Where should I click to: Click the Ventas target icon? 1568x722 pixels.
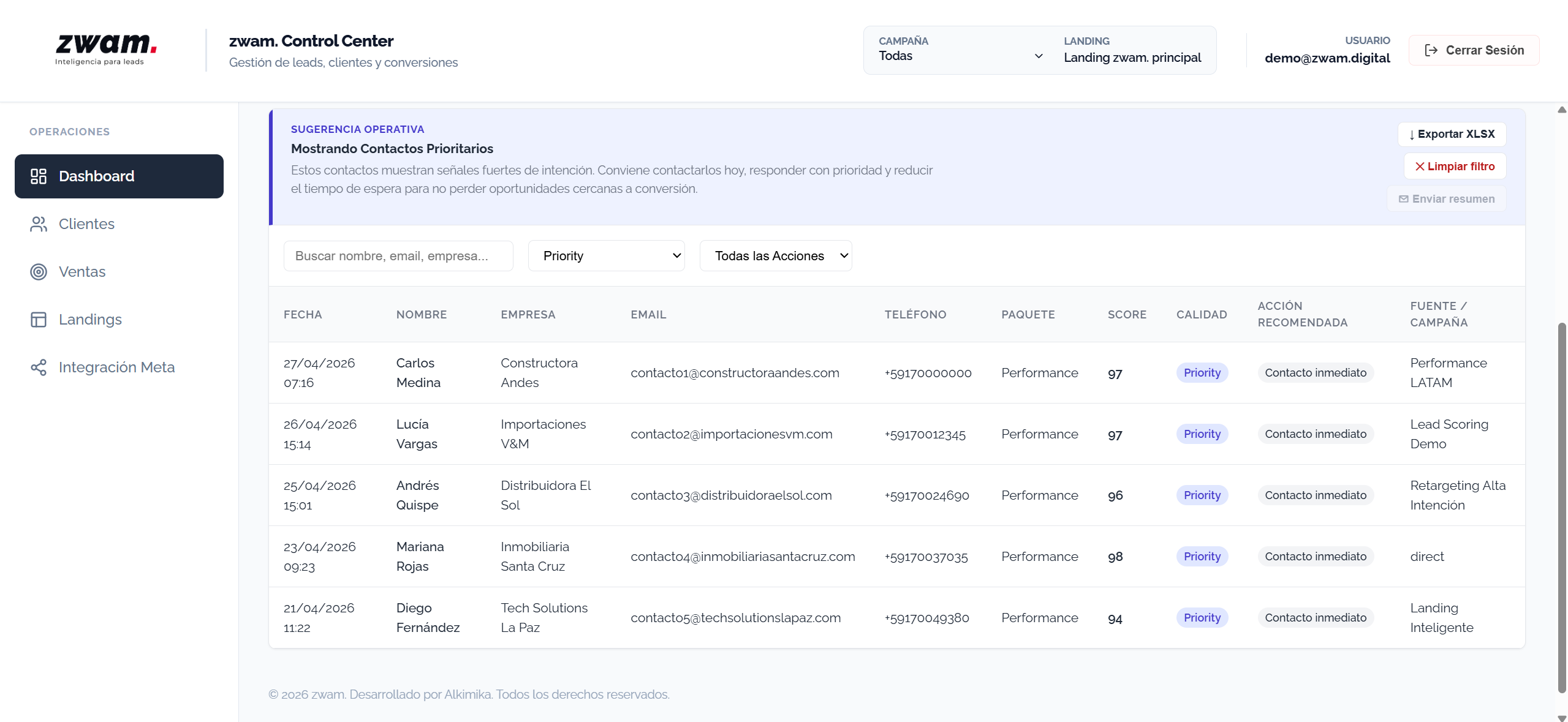pos(39,272)
